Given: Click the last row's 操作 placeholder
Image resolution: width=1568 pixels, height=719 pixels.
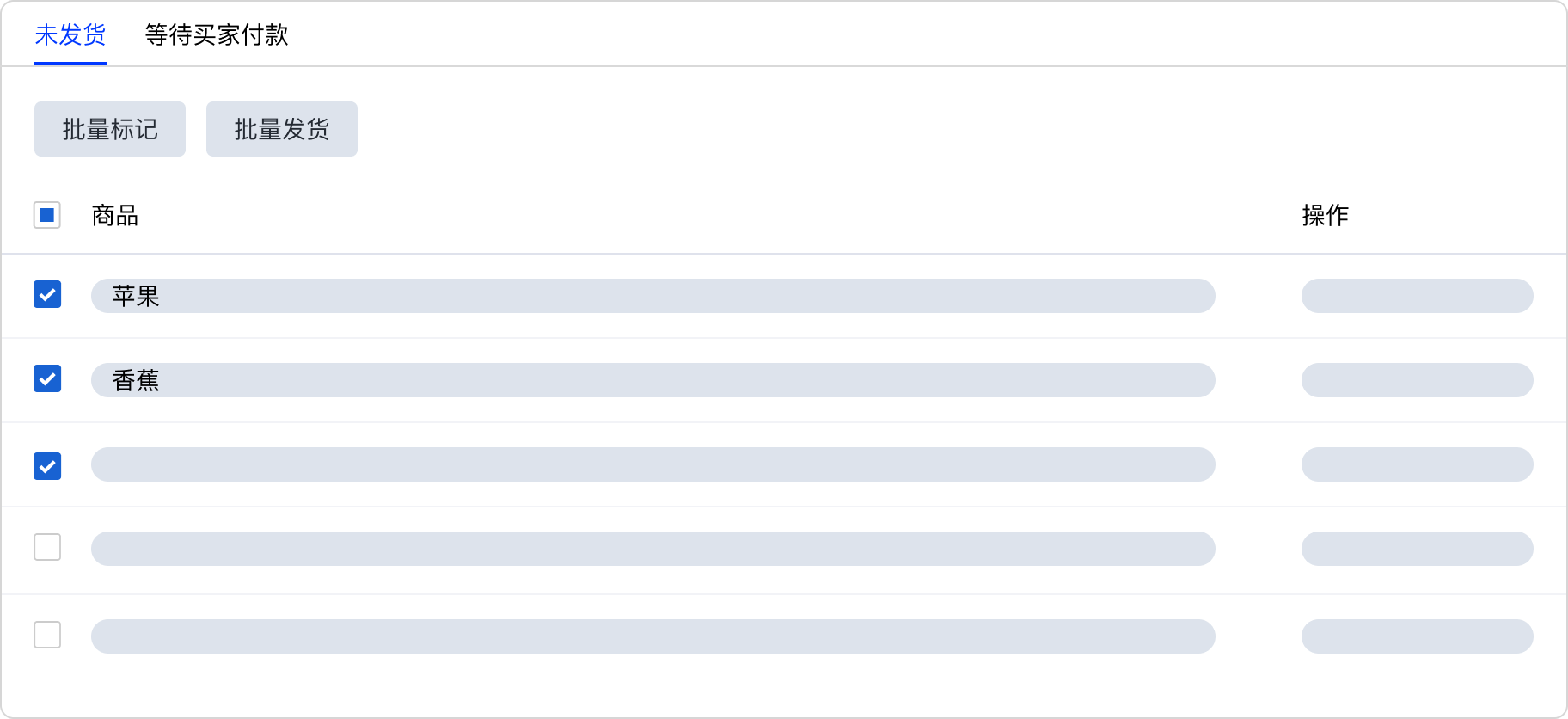Looking at the screenshot, I should 1417,636.
